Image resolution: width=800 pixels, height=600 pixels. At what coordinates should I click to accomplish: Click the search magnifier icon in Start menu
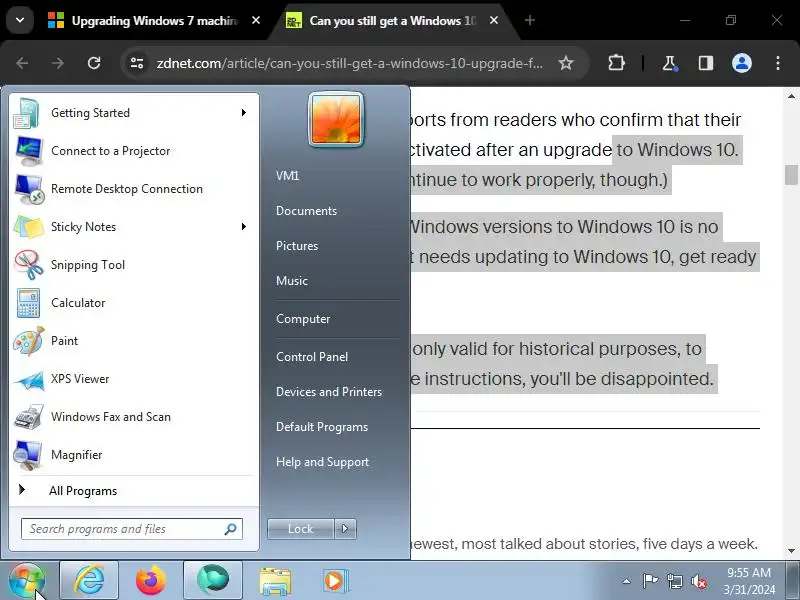coord(231,529)
